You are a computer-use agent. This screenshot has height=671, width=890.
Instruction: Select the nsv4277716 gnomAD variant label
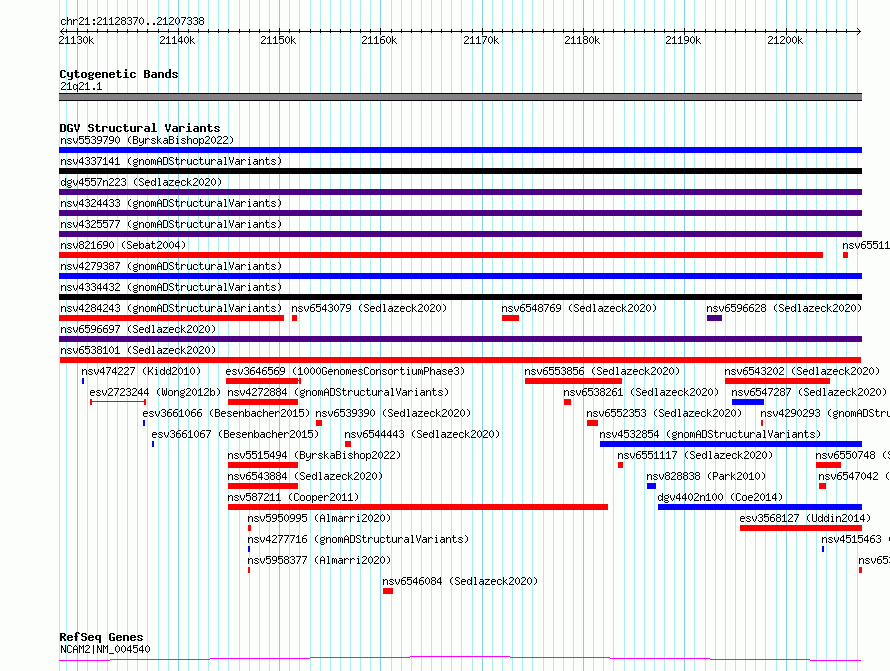point(358,539)
